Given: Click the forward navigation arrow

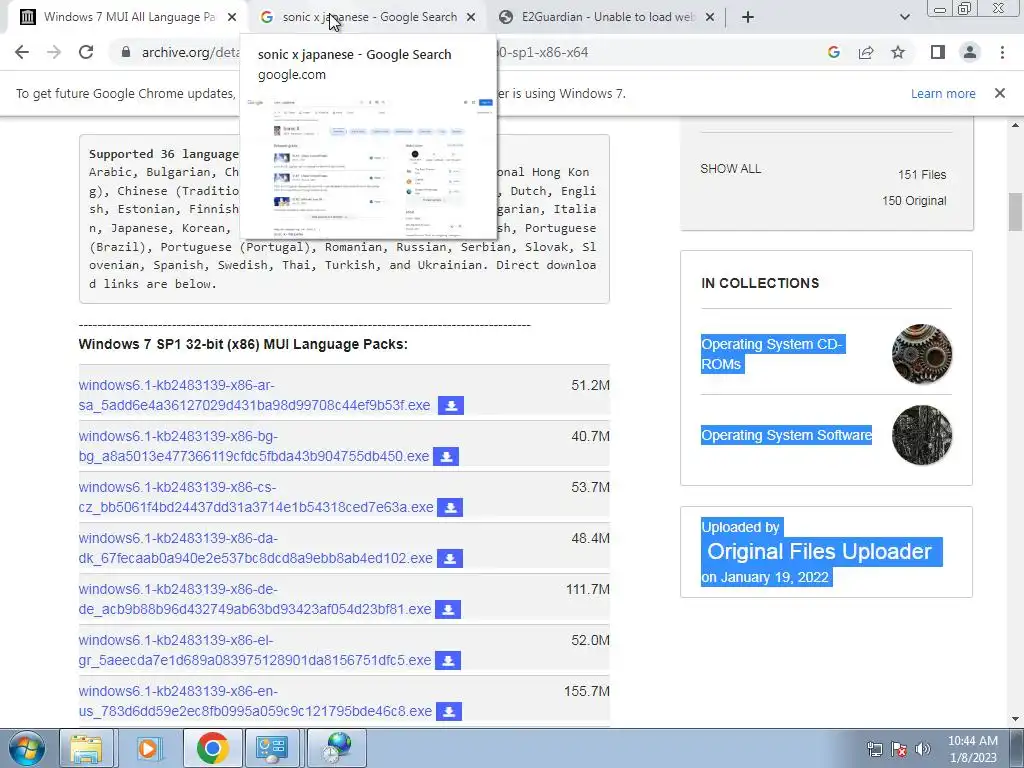Looking at the screenshot, I should (54, 52).
